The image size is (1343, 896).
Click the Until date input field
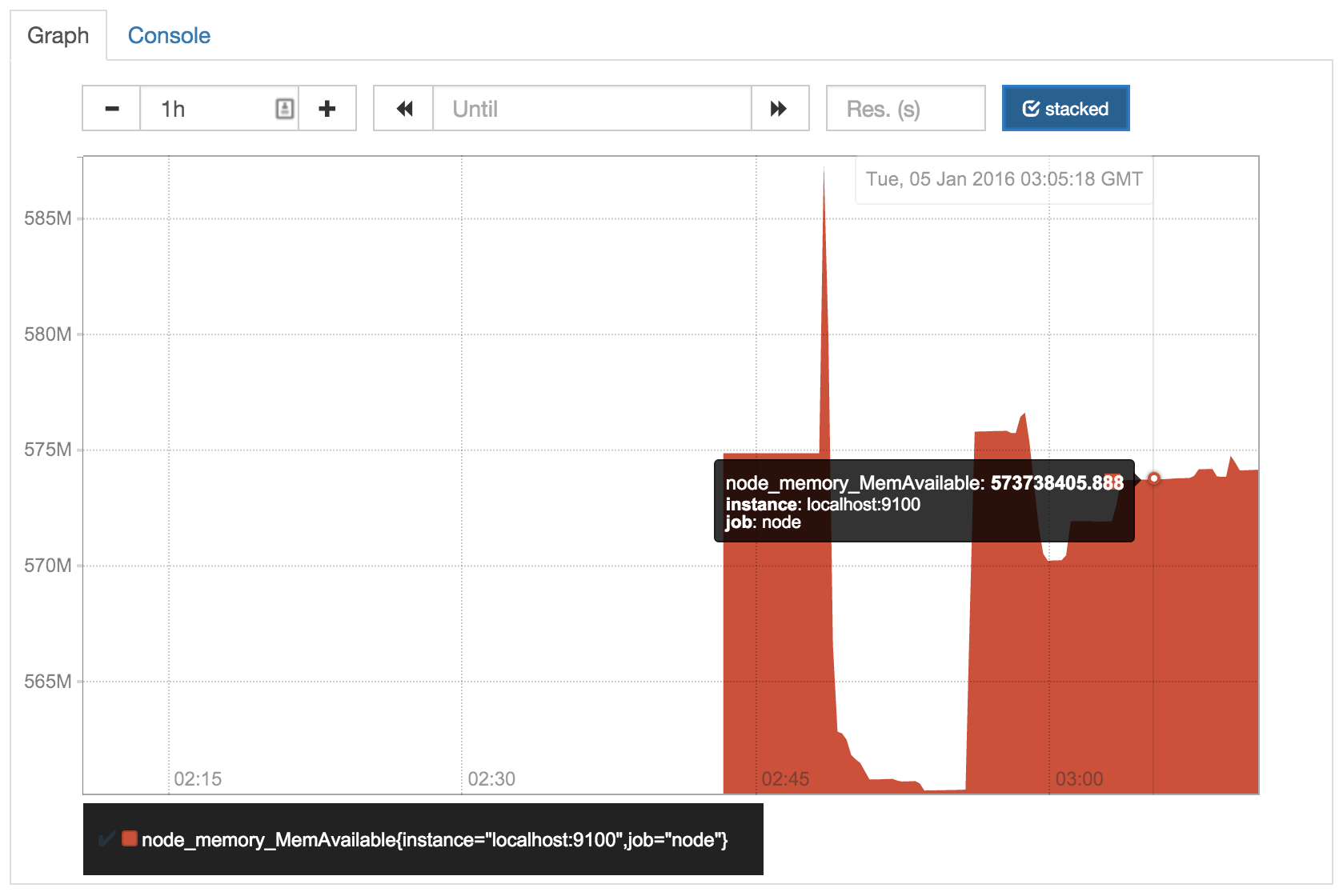tap(592, 109)
